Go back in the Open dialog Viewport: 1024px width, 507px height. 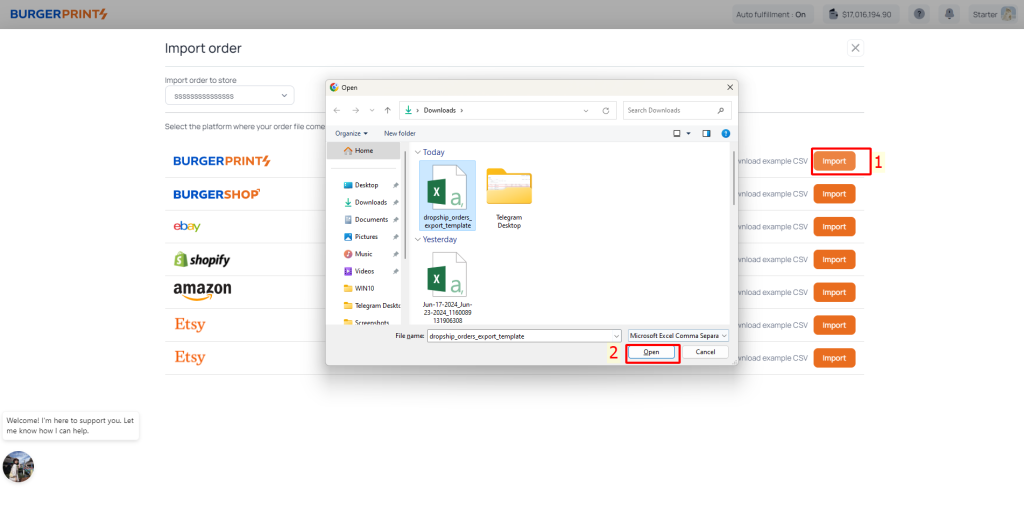pos(336,110)
